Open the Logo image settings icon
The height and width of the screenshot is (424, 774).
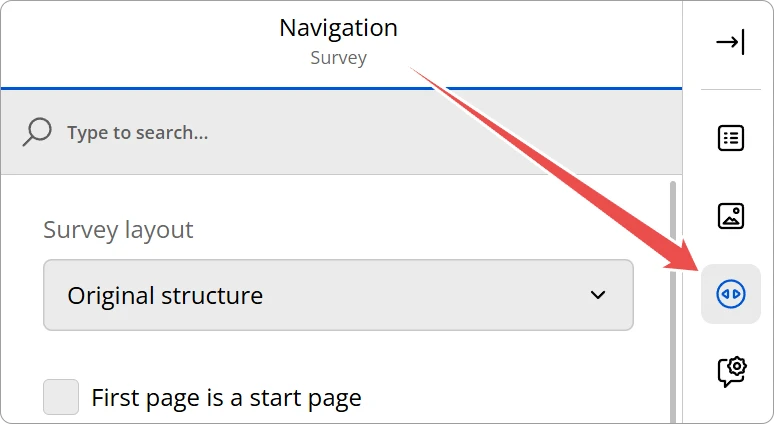(x=731, y=216)
